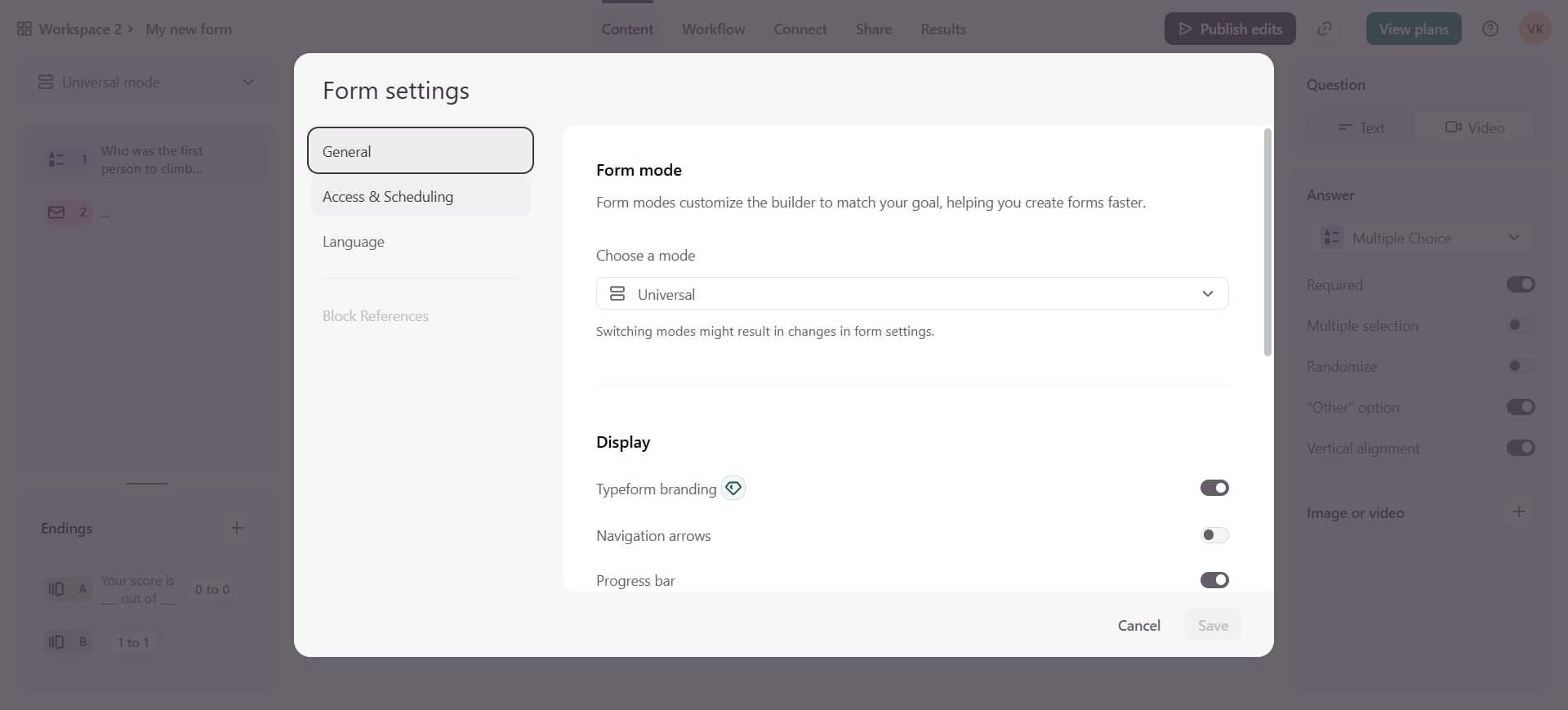The width and height of the screenshot is (1568, 710).
Task: Switch to the Content tab
Action: (x=627, y=29)
